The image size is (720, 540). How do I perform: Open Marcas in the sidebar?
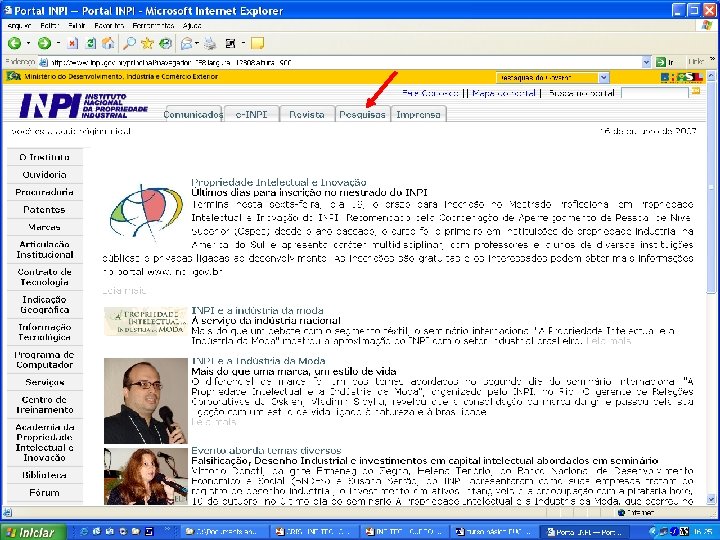tap(45, 227)
